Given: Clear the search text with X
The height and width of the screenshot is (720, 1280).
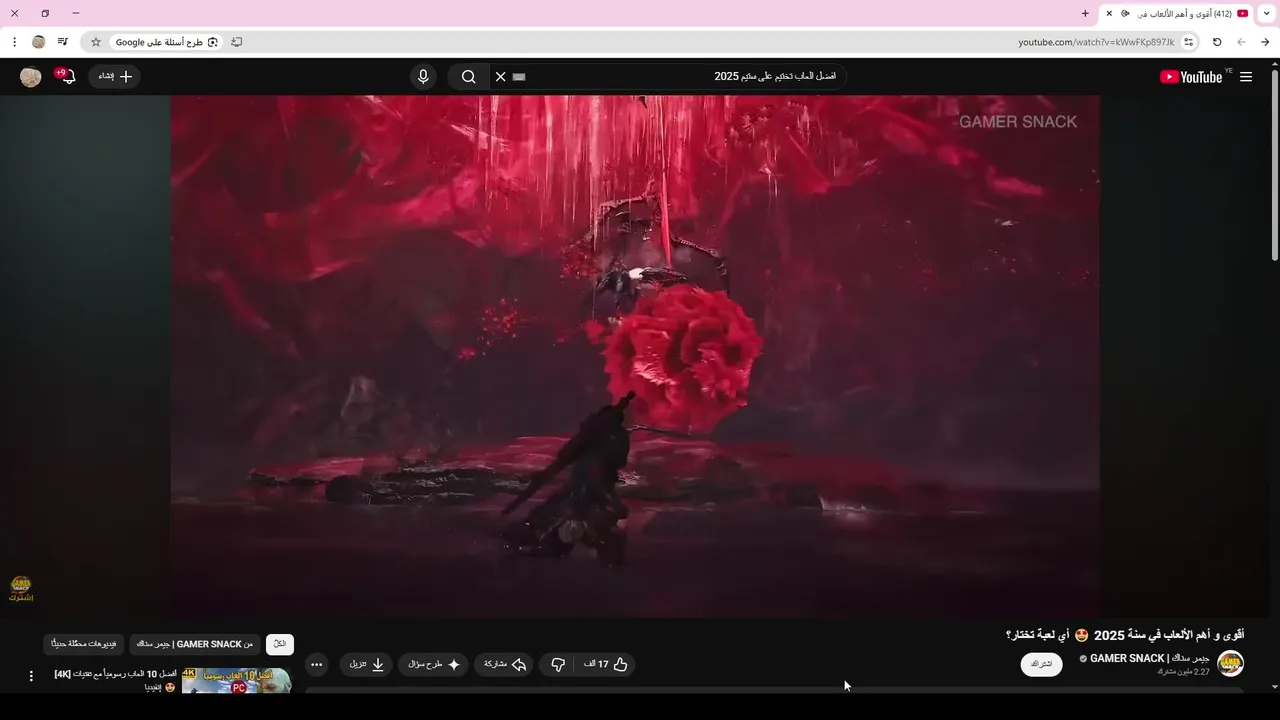Looking at the screenshot, I should pyautogui.click(x=501, y=77).
